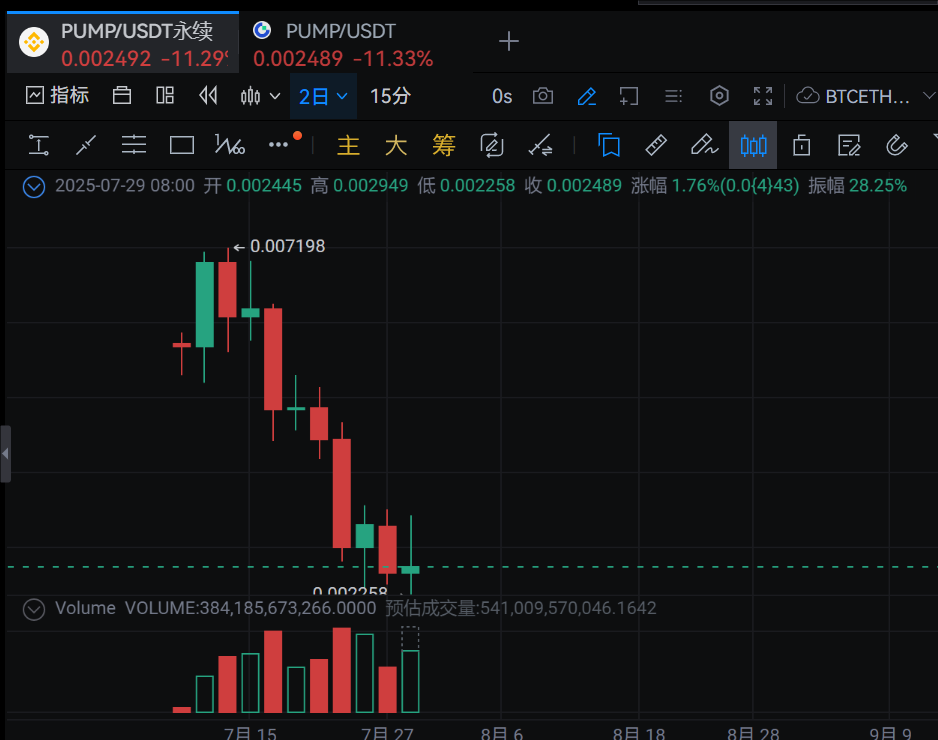Toggle the highlighted candlestick display button
The height and width of the screenshot is (740, 938).
(753, 146)
